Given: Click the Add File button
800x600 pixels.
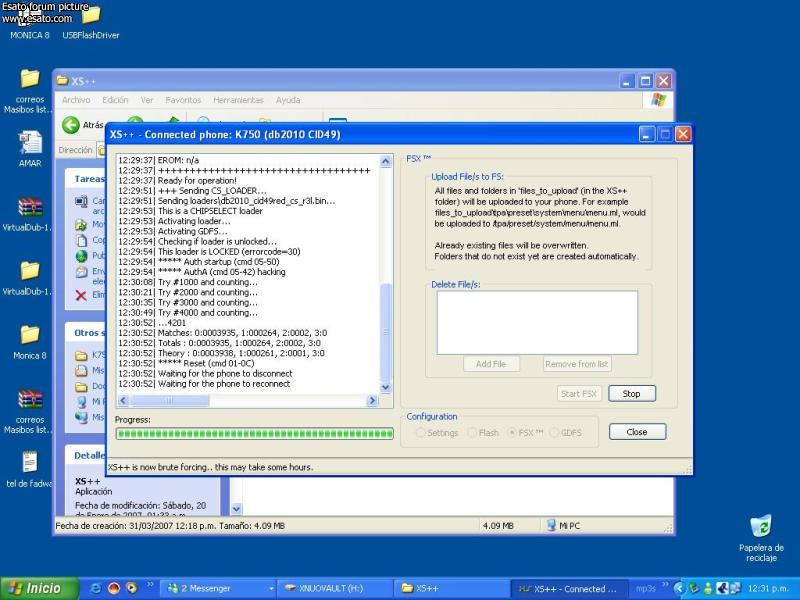Looking at the screenshot, I should (x=491, y=364).
